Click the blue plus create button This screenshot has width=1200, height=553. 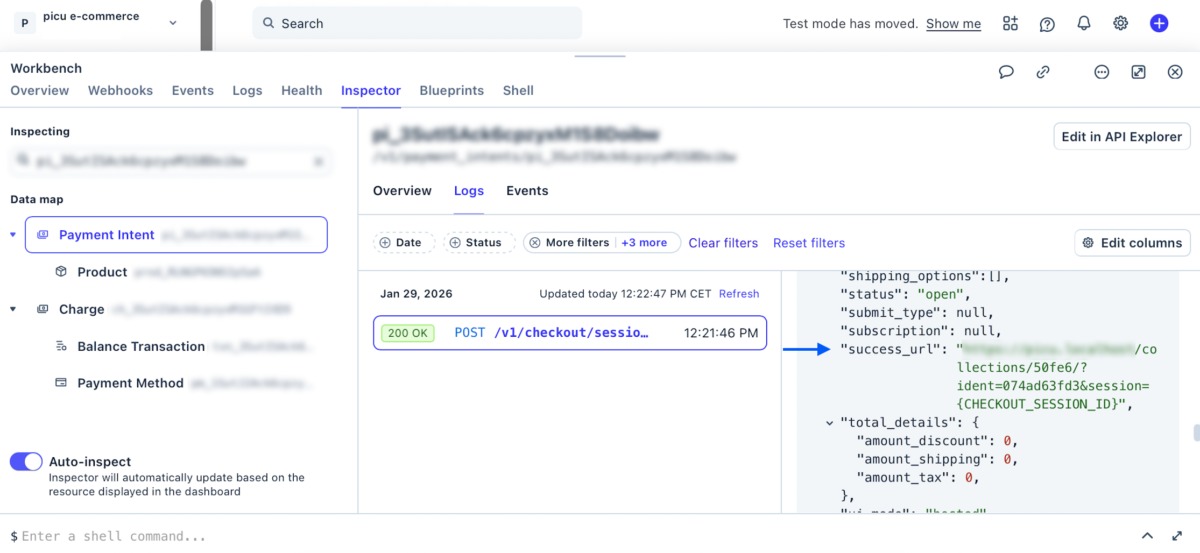[x=1158, y=23]
